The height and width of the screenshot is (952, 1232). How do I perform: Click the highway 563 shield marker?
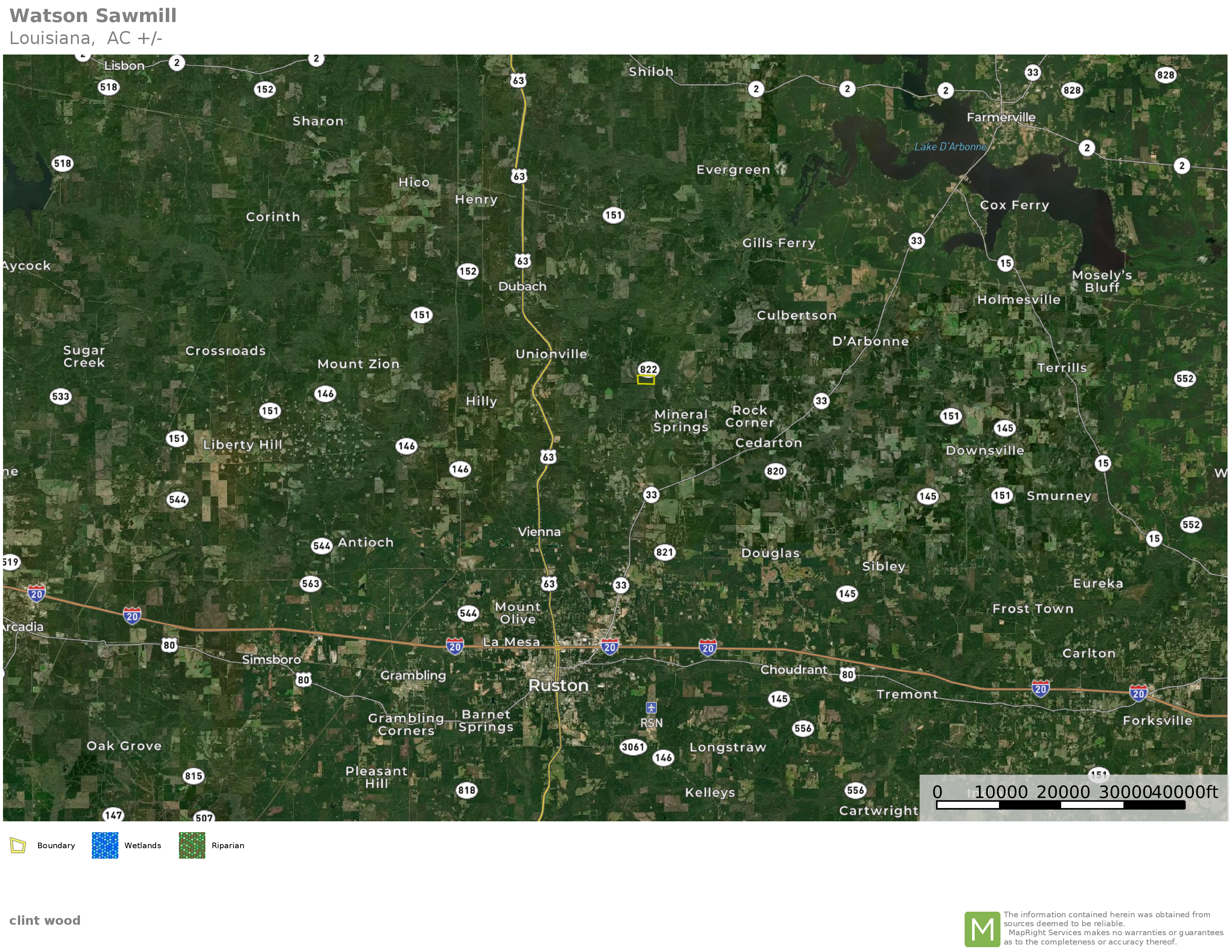310,584
